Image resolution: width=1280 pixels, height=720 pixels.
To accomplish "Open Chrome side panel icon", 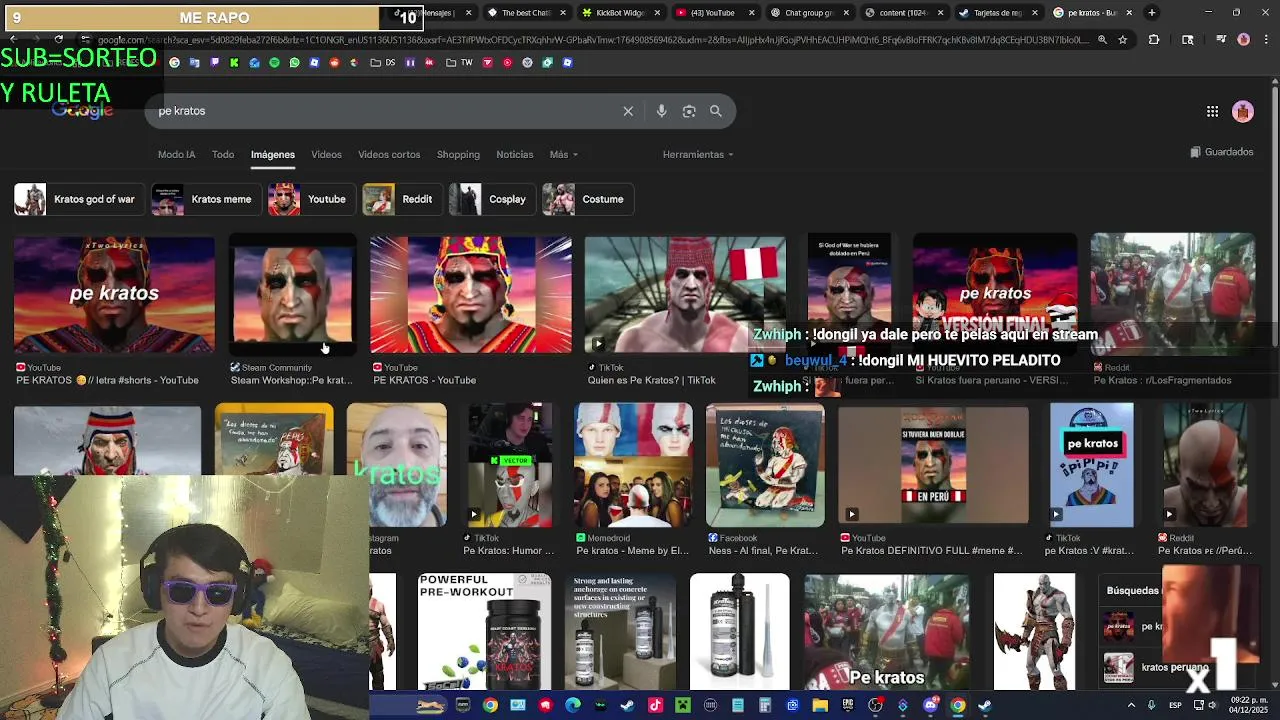I will click(x=1187, y=40).
